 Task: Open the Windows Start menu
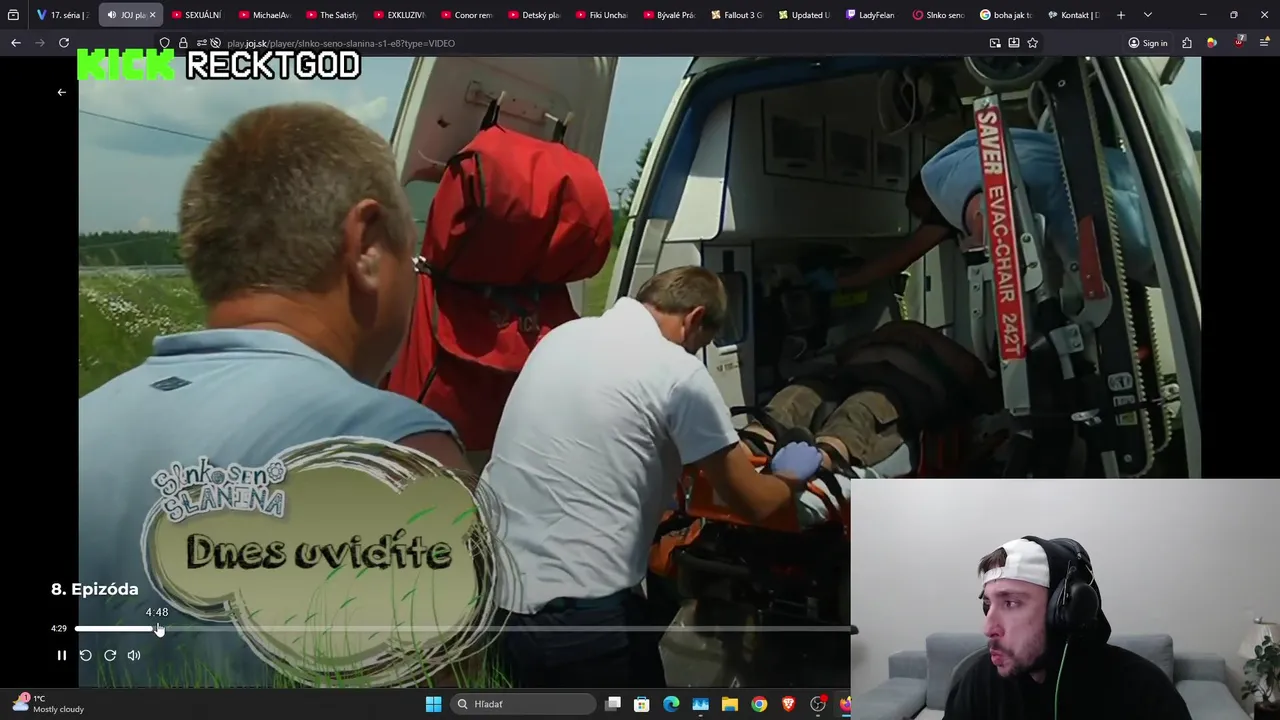click(x=433, y=704)
